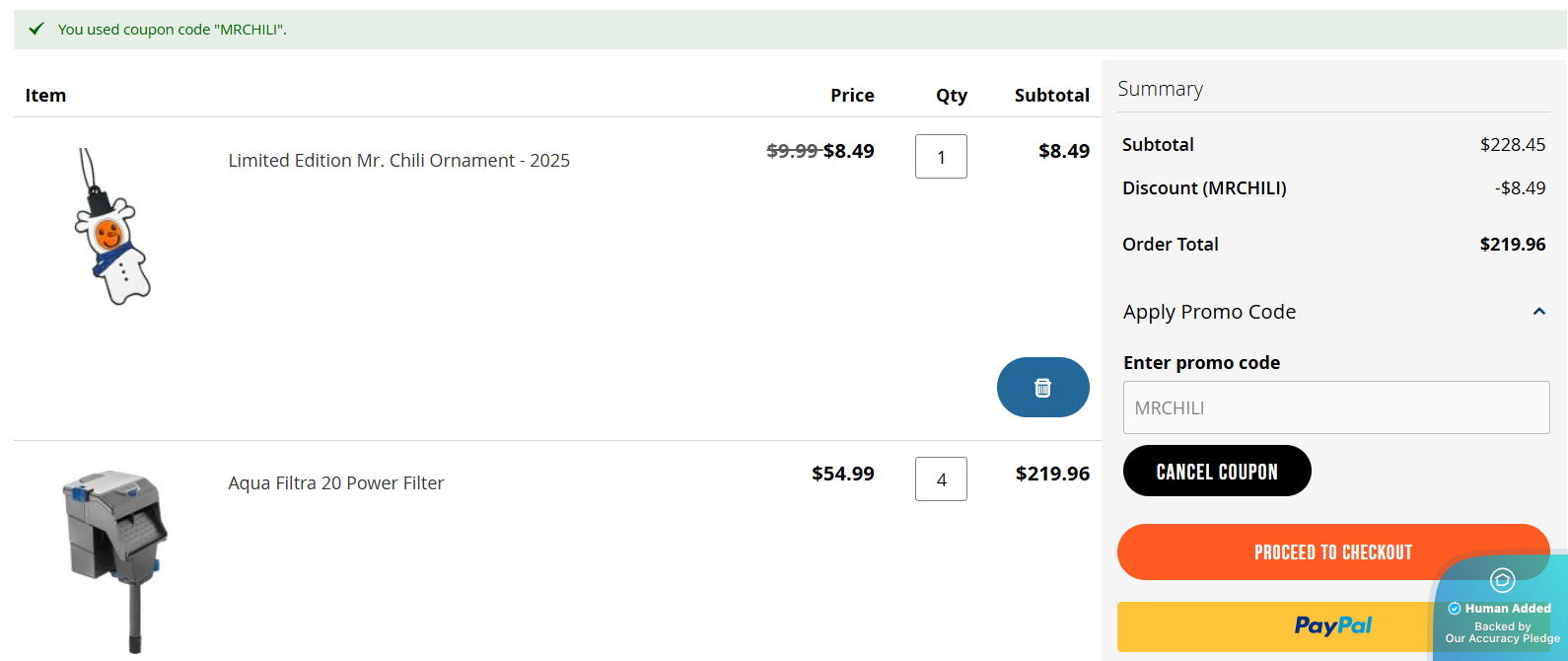
Task: Click the Aqua Filtra quantity field
Action: click(x=941, y=479)
